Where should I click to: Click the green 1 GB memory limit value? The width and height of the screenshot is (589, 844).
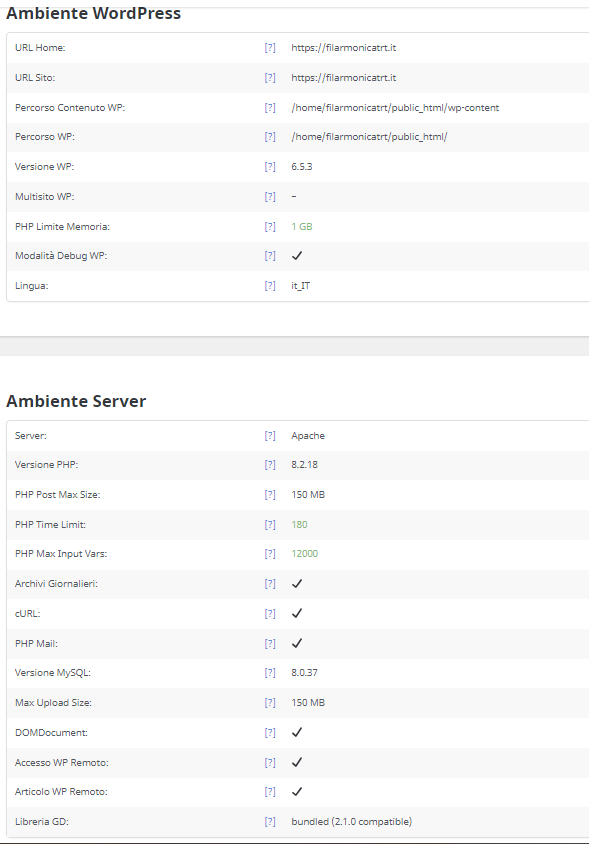301,227
